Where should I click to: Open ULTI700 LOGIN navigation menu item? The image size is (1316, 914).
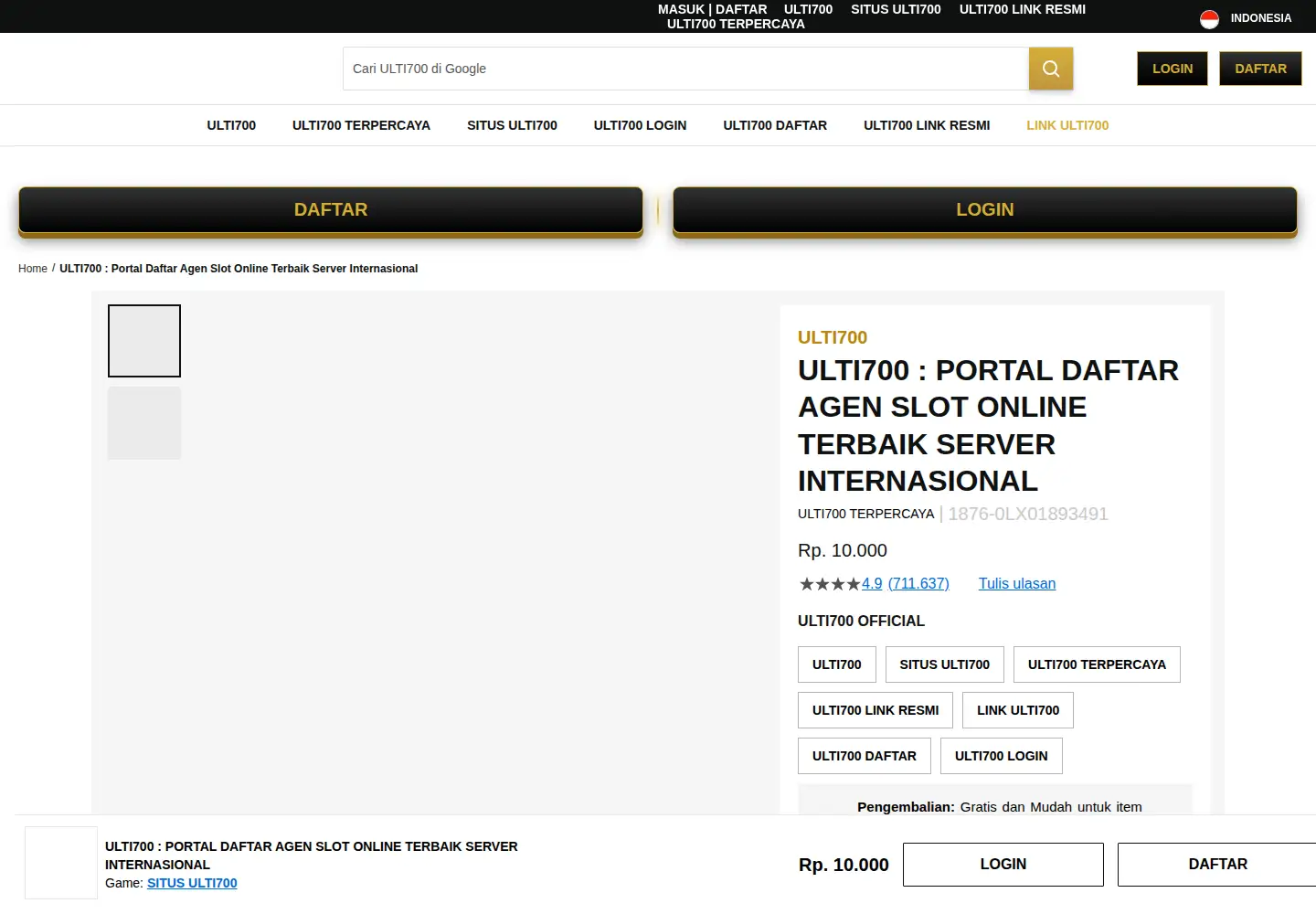pos(640,125)
